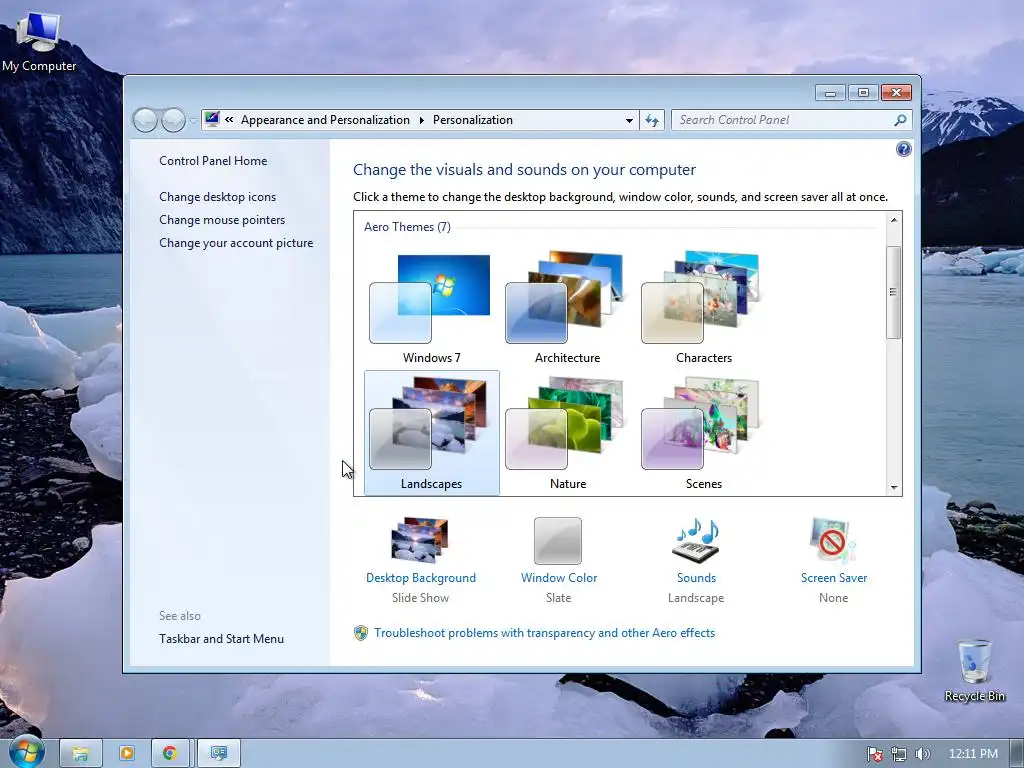This screenshot has width=1024, height=768.
Task: Click the Forward navigation button
Action: tap(173, 120)
